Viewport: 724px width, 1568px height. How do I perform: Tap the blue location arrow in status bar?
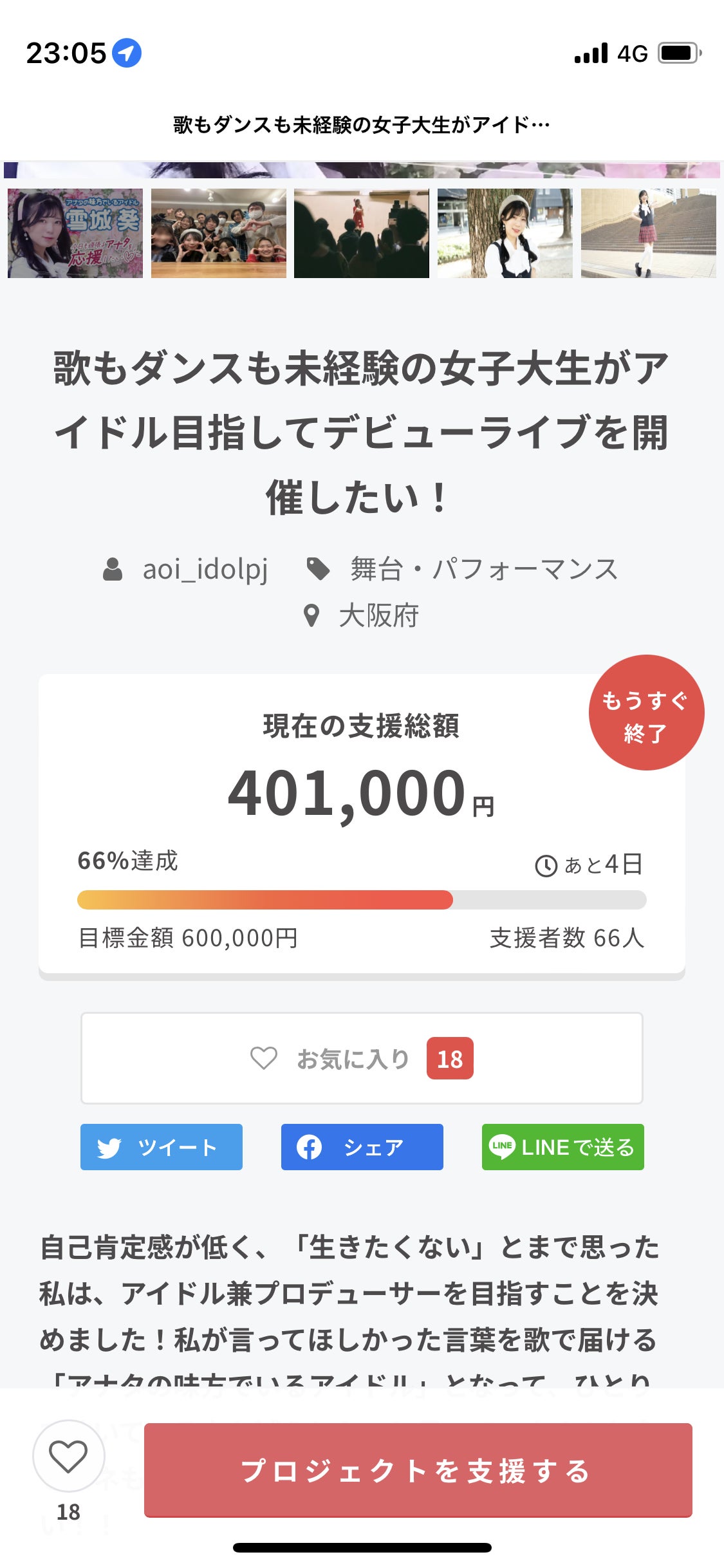click(x=127, y=53)
